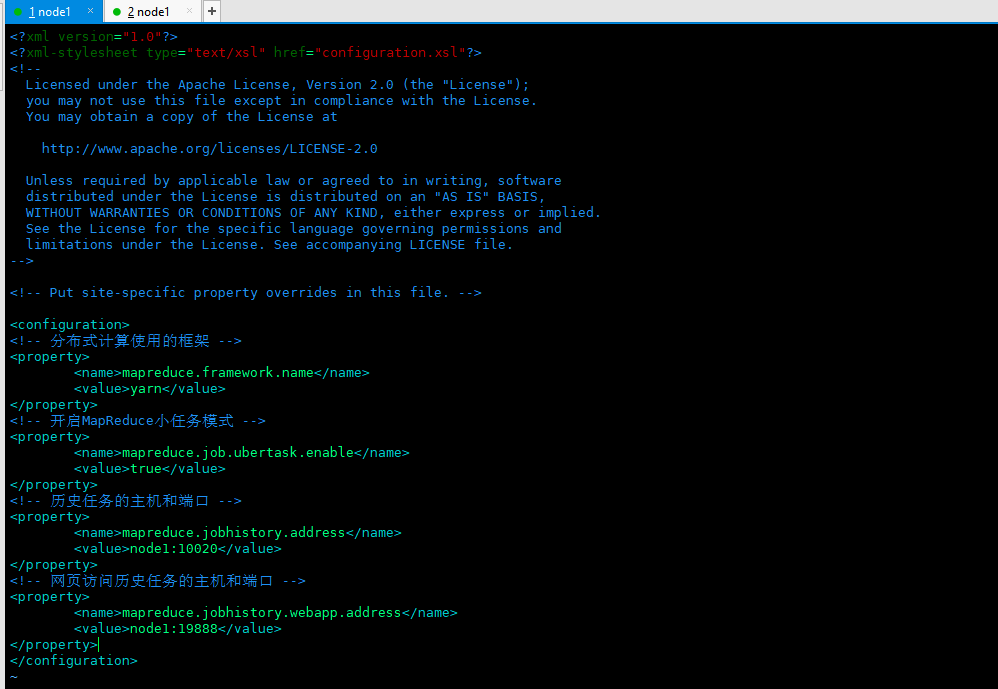Click 'Licensed under the Apache License' line
Image resolution: width=998 pixels, height=689 pixels.
pos(278,85)
